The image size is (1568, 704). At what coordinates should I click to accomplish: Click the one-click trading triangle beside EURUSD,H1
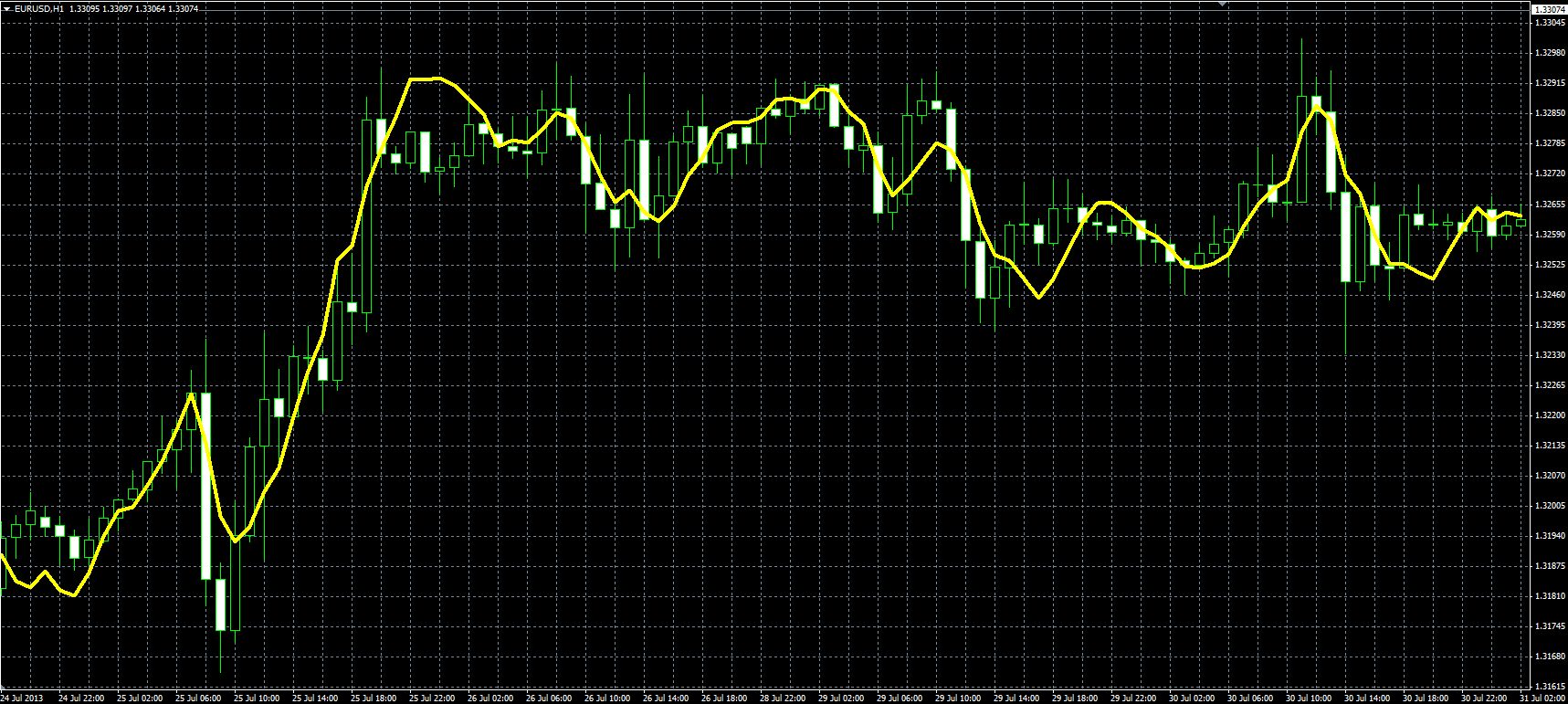pyautogui.click(x=6, y=8)
